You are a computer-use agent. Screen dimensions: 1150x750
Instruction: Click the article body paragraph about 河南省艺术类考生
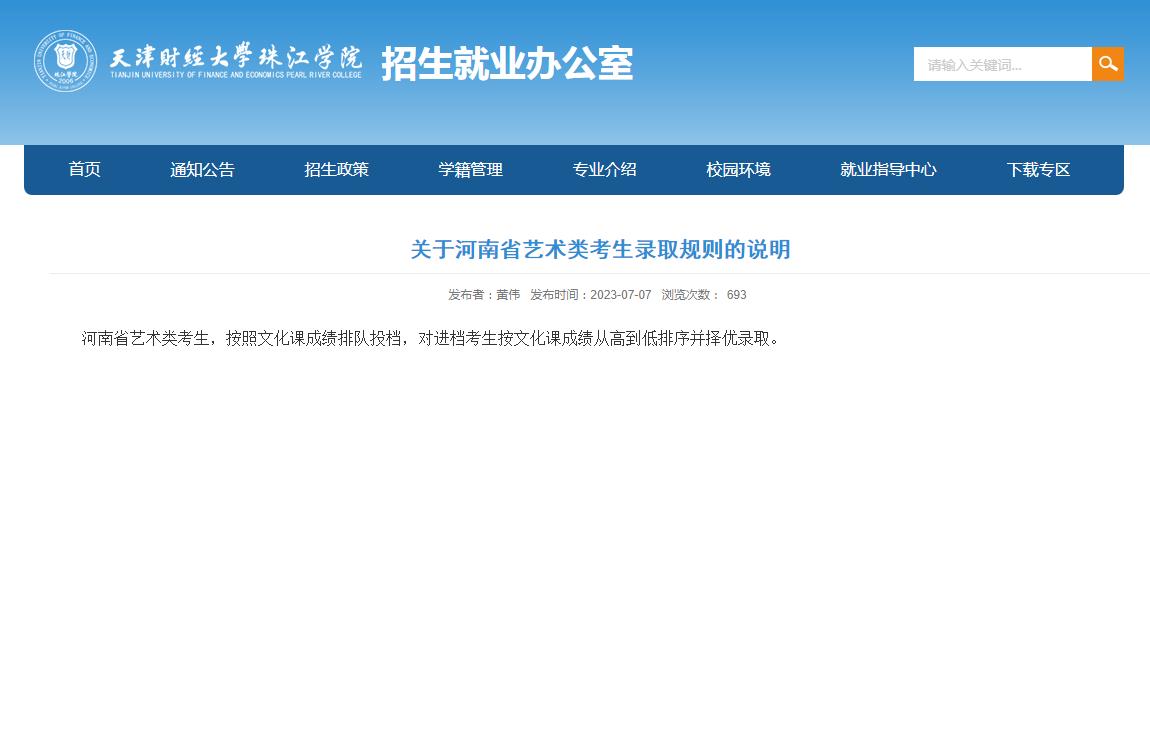(x=431, y=338)
